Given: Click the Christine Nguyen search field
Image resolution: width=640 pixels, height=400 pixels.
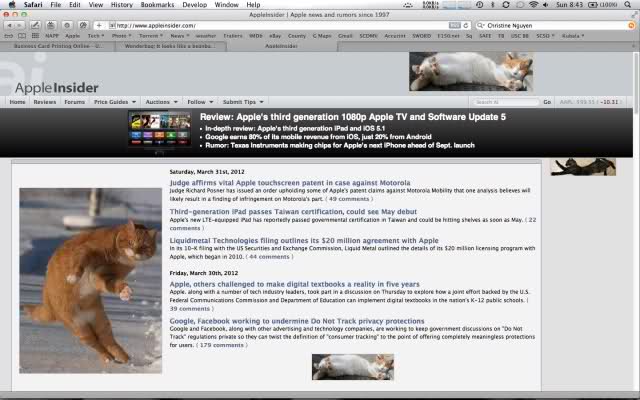Looking at the screenshot, I should coord(555,25).
